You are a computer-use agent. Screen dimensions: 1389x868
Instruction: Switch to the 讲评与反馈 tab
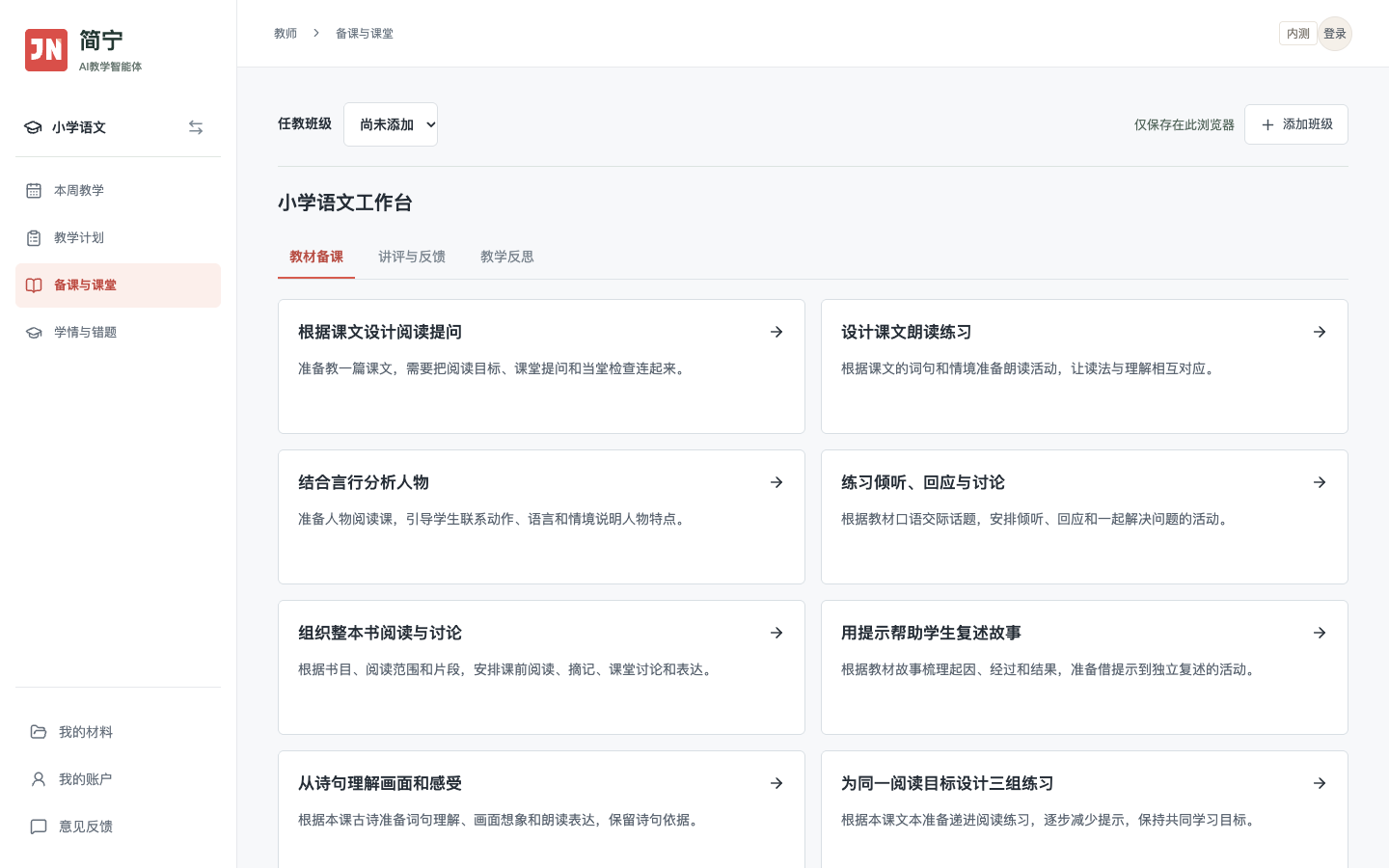pos(412,257)
